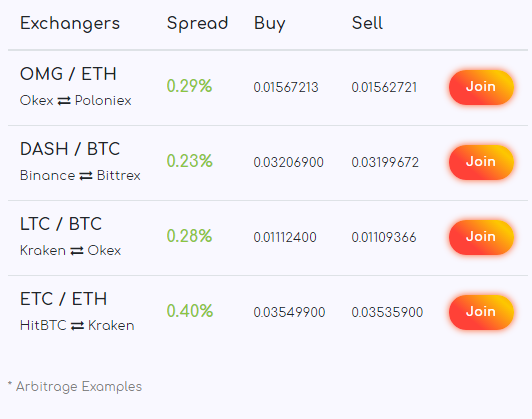Click the DASH / BTC pair title

tap(70, 149)
